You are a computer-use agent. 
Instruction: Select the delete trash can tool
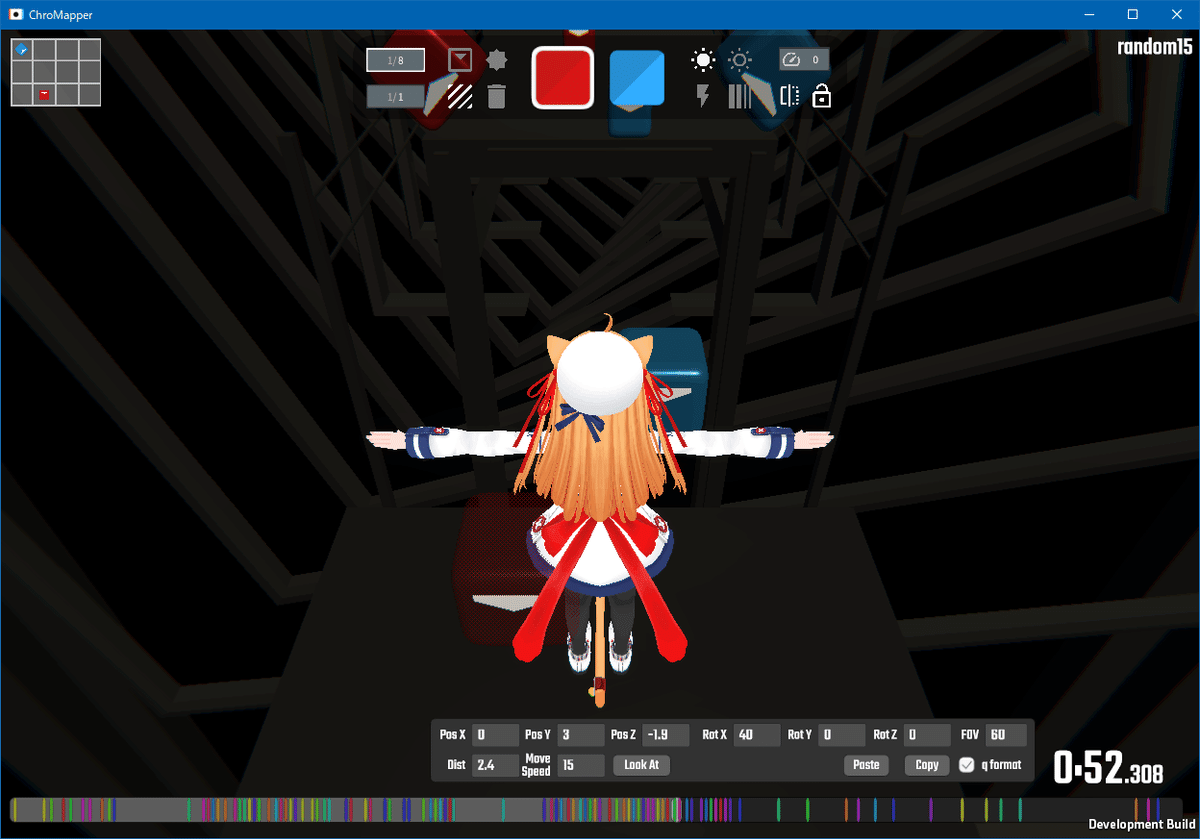[x=496, y=96]
